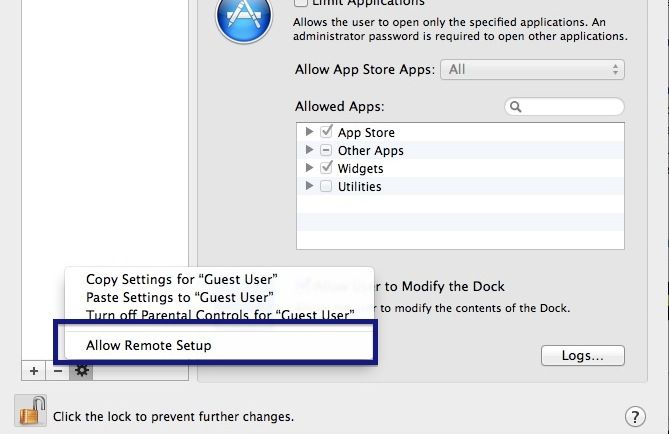669x434 pixels.
Task: Uncheck the App Store checkbox
Action: tap(326, 132)
